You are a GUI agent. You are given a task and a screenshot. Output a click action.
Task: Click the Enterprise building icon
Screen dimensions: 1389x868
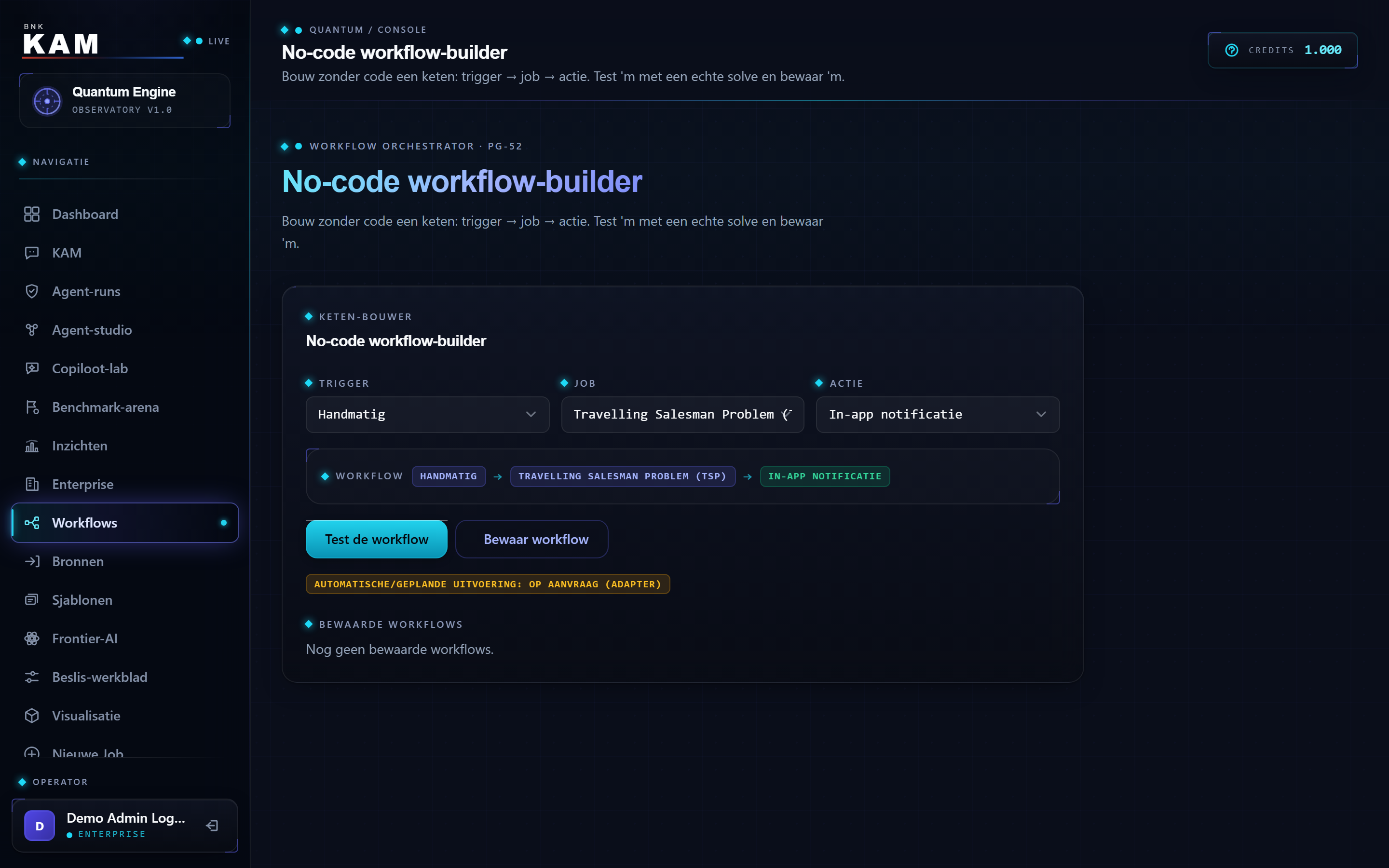(x=31, y=484)
